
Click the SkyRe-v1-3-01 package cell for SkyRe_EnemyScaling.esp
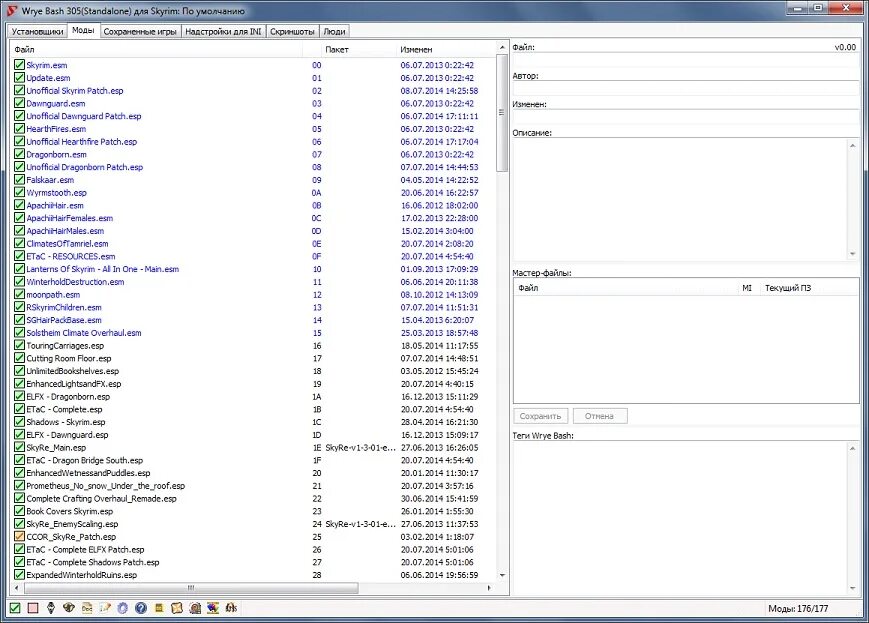(360, 524)
